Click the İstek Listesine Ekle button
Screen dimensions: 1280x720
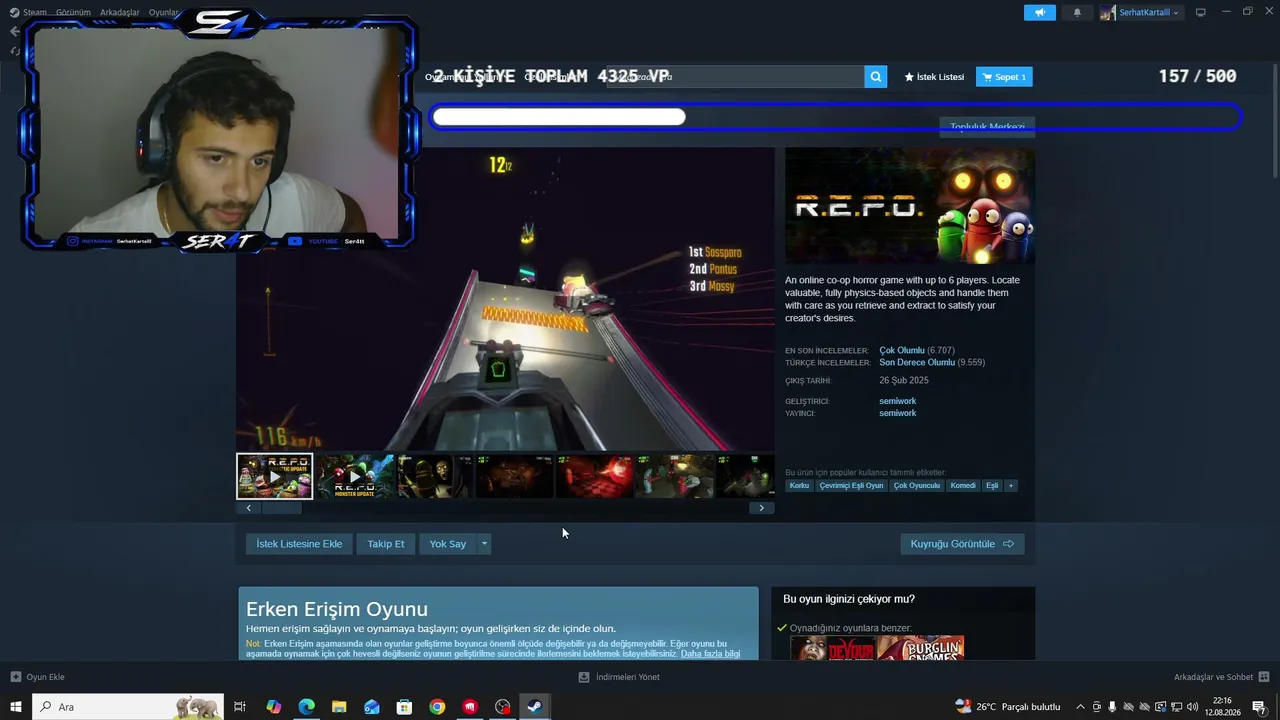click(x=299, y=544)
